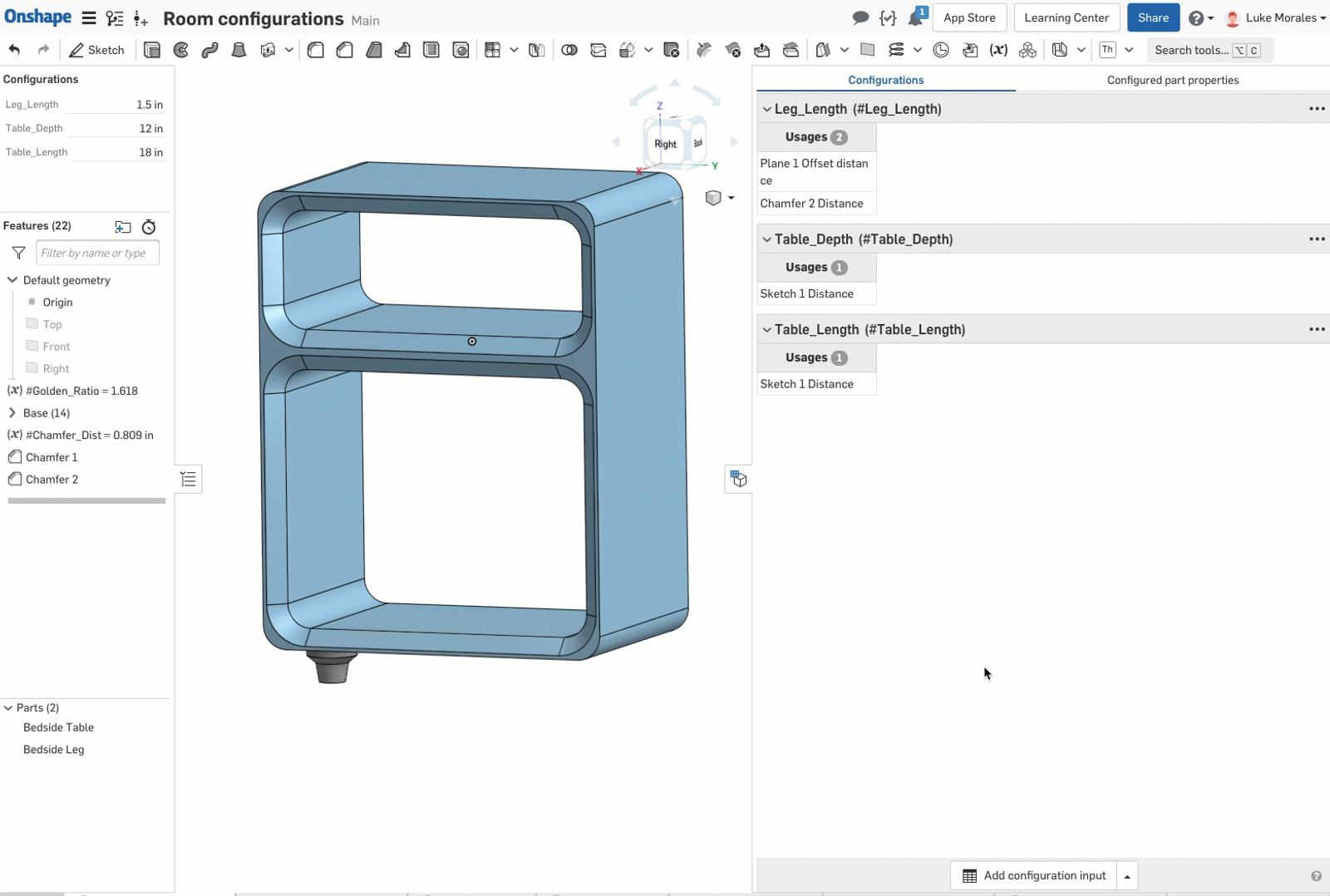Click the Filter by name or type field
Image resolution: width=1330 pixels, height=896 pixels.
(97, 253)
